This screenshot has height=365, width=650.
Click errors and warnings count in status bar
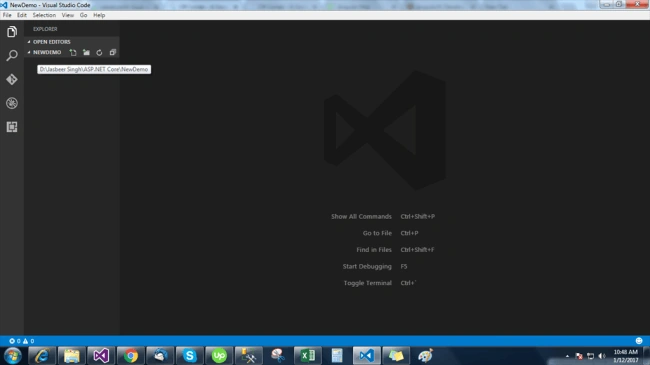(22, 341)
